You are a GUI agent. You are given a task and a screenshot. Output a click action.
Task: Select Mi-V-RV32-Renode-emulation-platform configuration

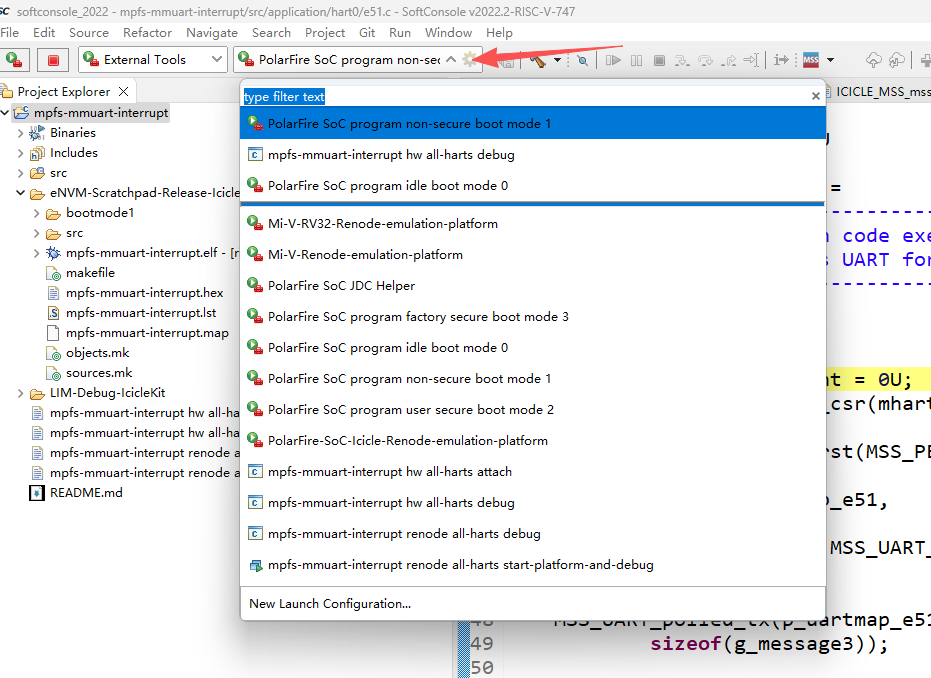click(533, 224)
